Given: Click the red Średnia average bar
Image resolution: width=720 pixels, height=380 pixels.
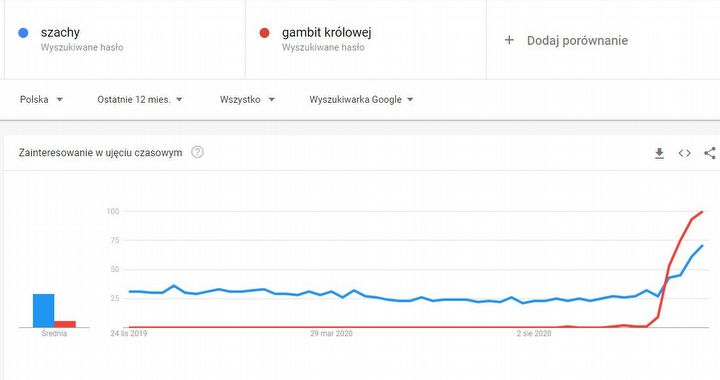Looking at the screenshot, I should click(x=65, y=324).
